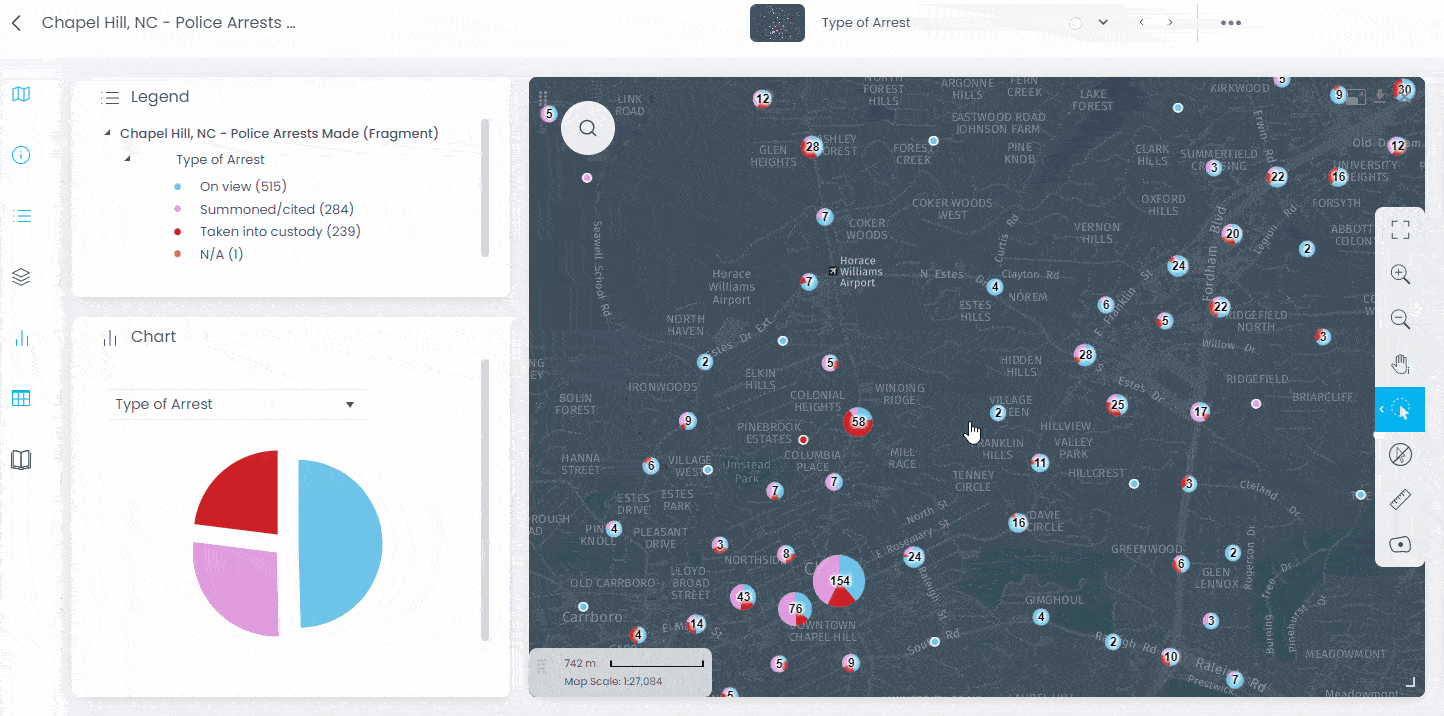Click the blue On view legend dot

click(x=178, y=186)
